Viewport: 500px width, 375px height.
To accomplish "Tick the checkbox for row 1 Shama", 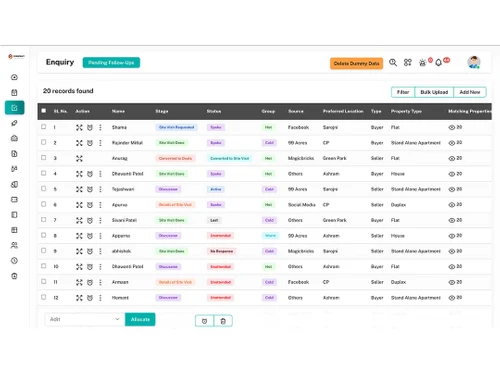I will click(44, 127).
